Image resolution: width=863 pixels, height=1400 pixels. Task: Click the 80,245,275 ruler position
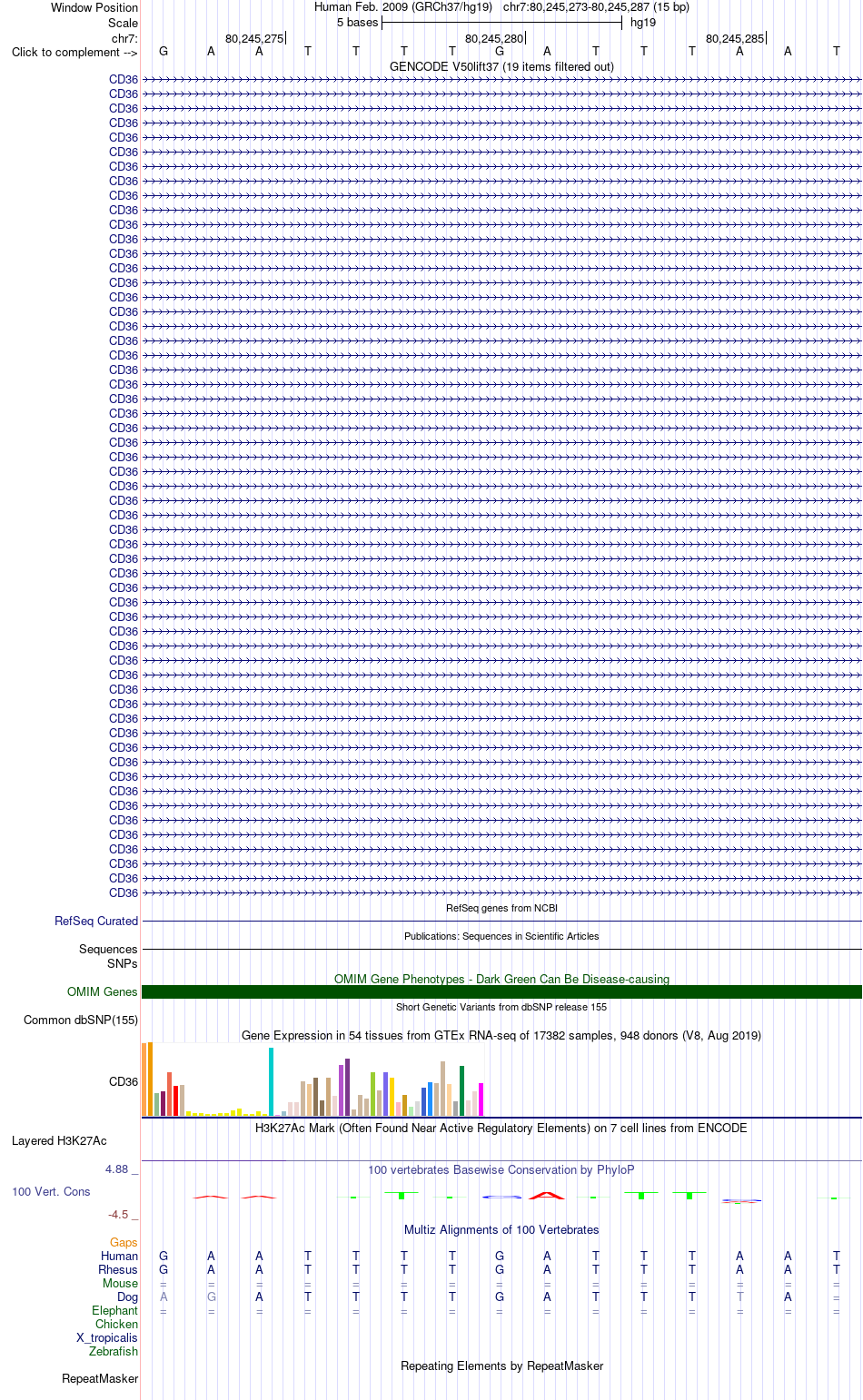point(254,38)
